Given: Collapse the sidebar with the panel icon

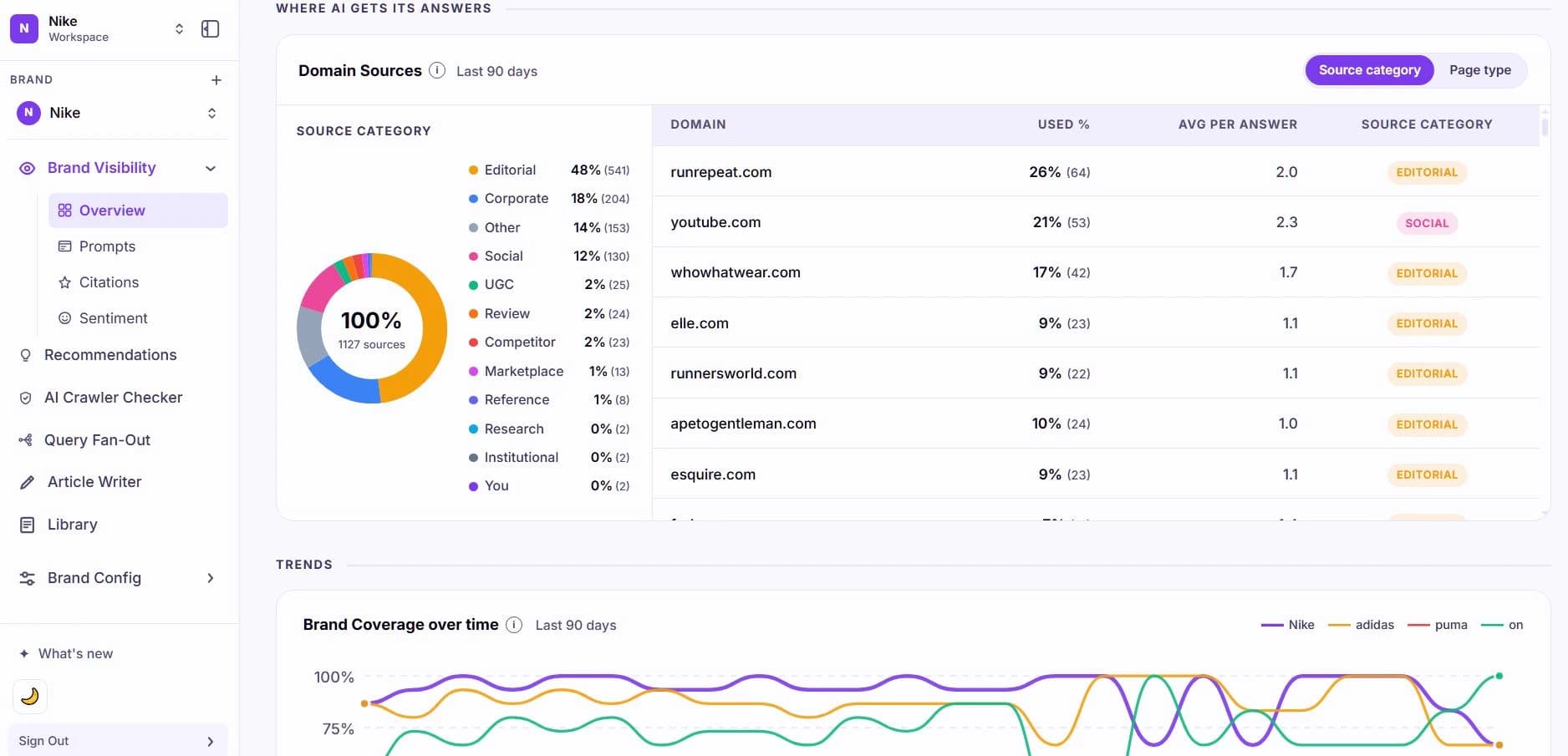Looking at the screenshot, I should [x=211, y=29].
